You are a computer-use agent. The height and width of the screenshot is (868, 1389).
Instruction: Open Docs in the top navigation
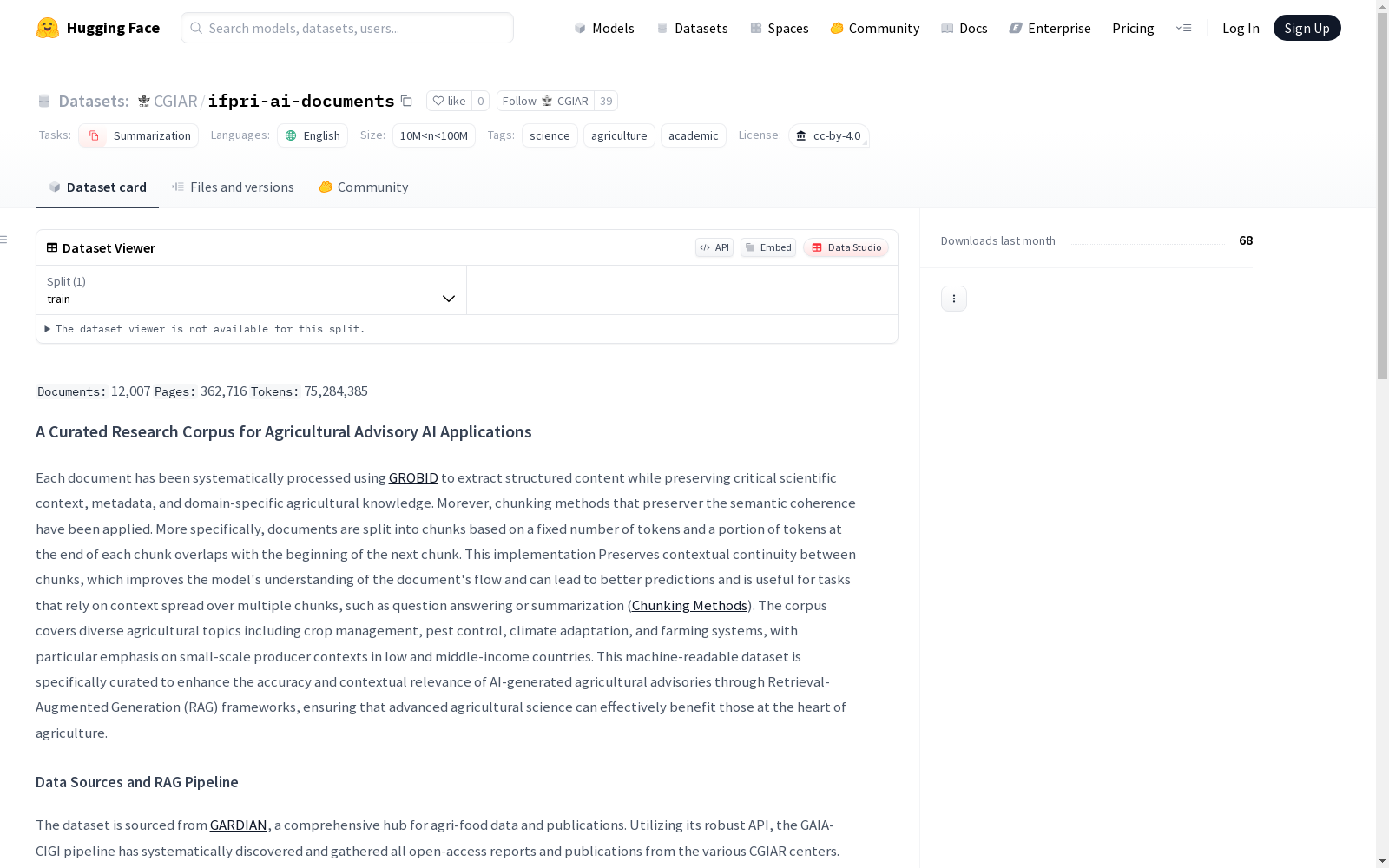pyautogui.click(x=964, y=28)
